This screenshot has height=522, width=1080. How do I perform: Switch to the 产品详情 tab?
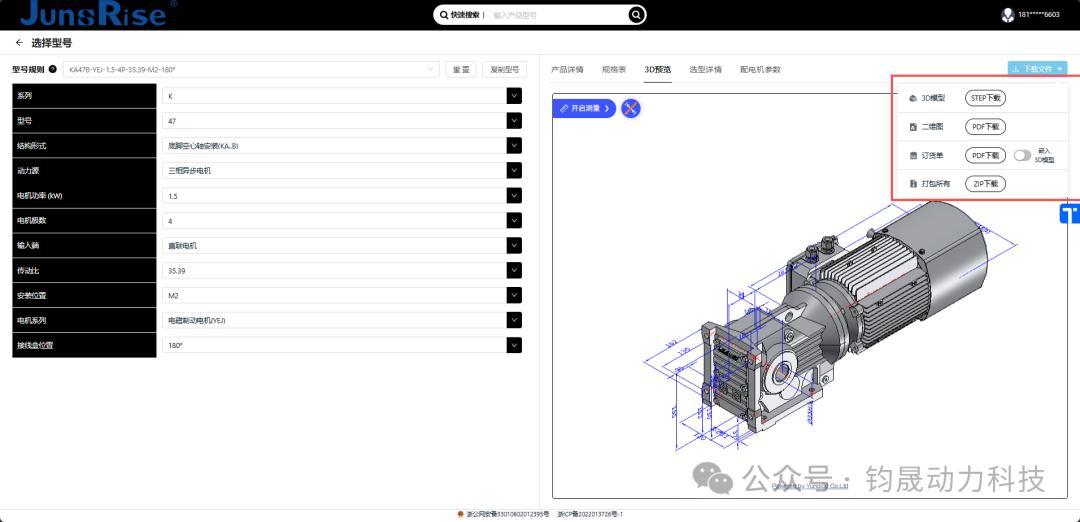567,70
